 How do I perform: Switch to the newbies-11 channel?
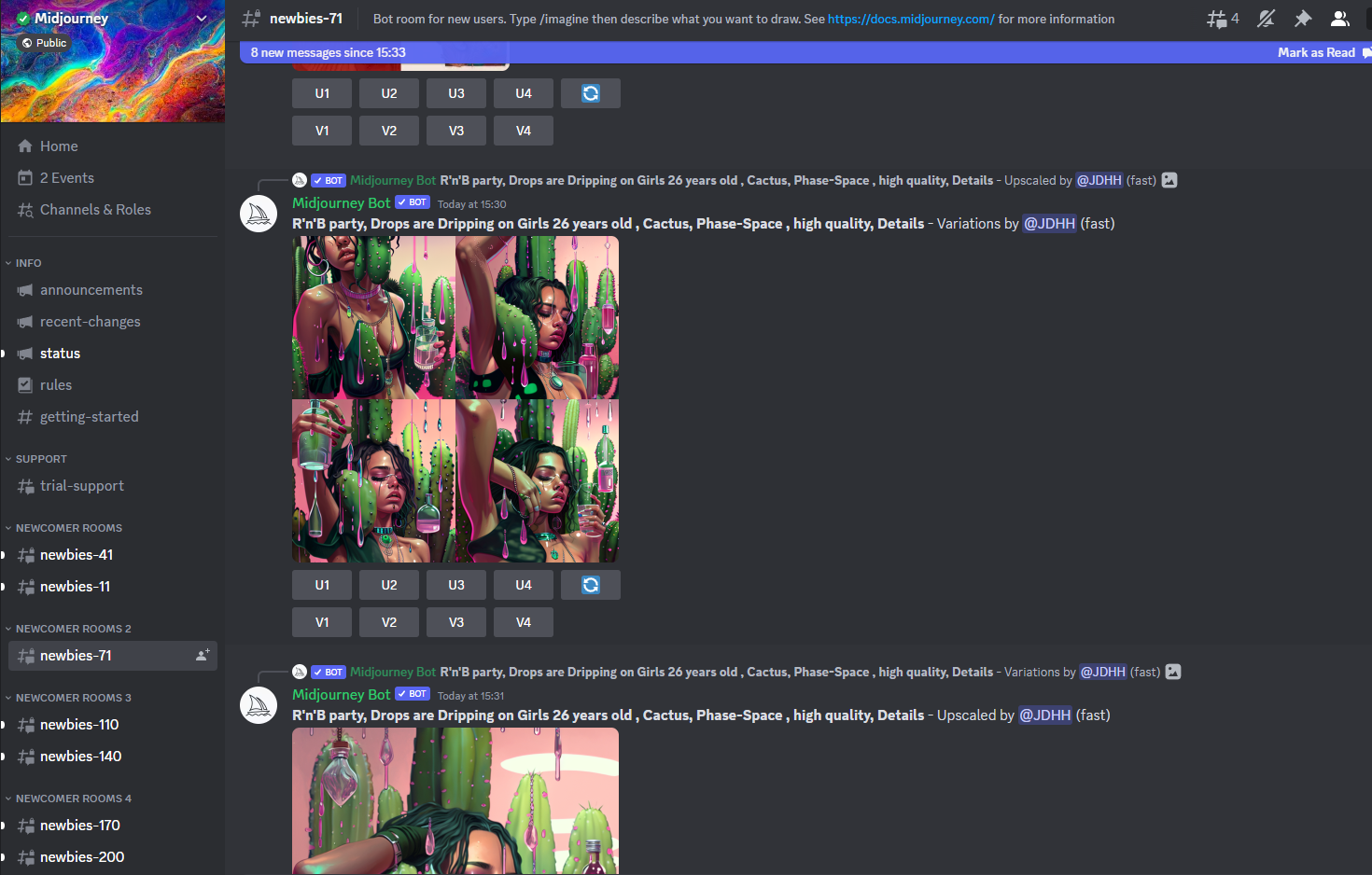[113, 587]
